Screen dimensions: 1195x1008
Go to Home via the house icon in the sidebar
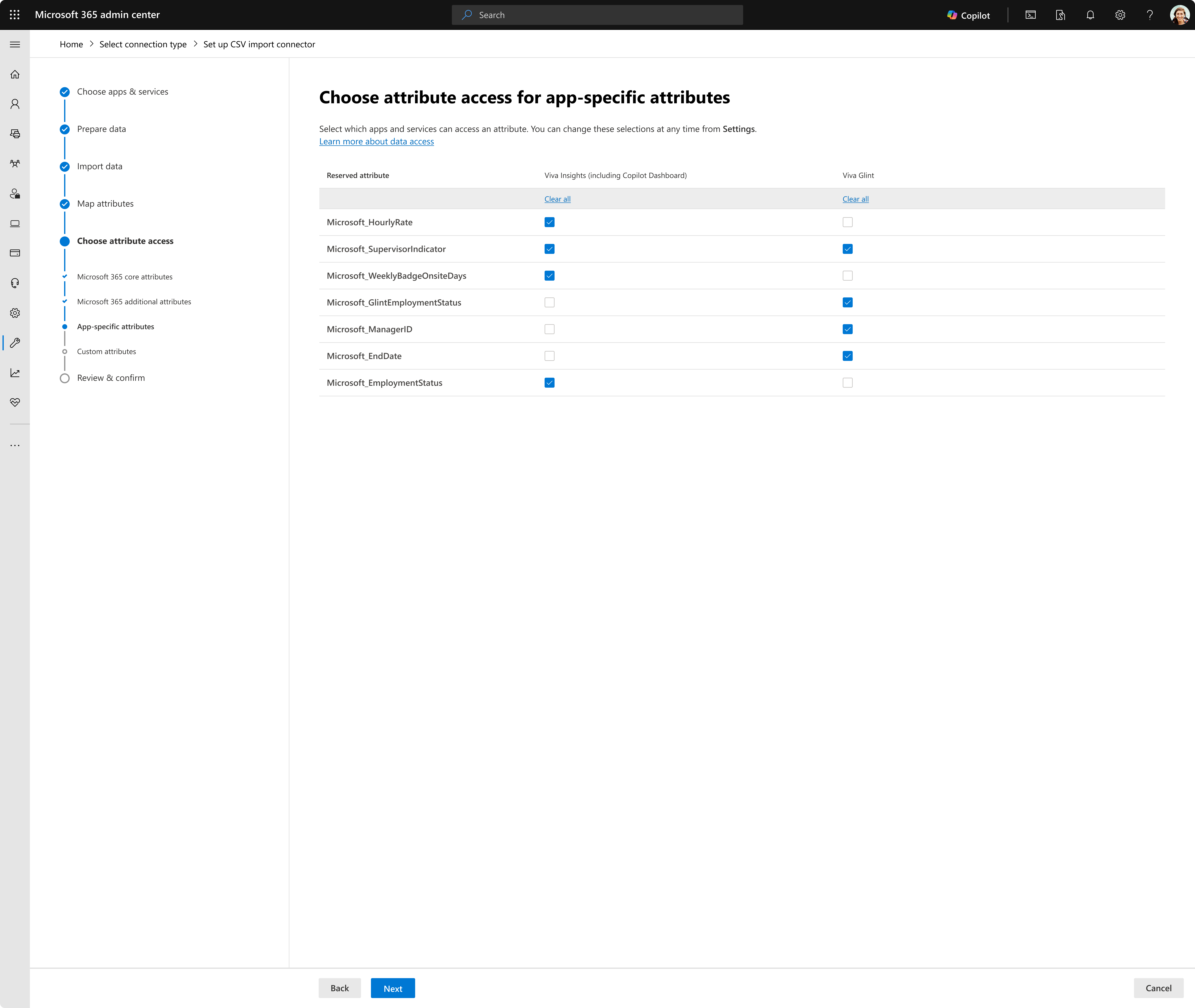click(x=15, y=74)
